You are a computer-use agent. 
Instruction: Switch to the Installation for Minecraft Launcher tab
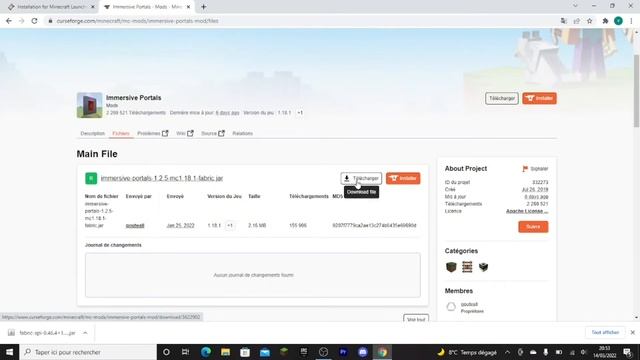pos(51,7)
